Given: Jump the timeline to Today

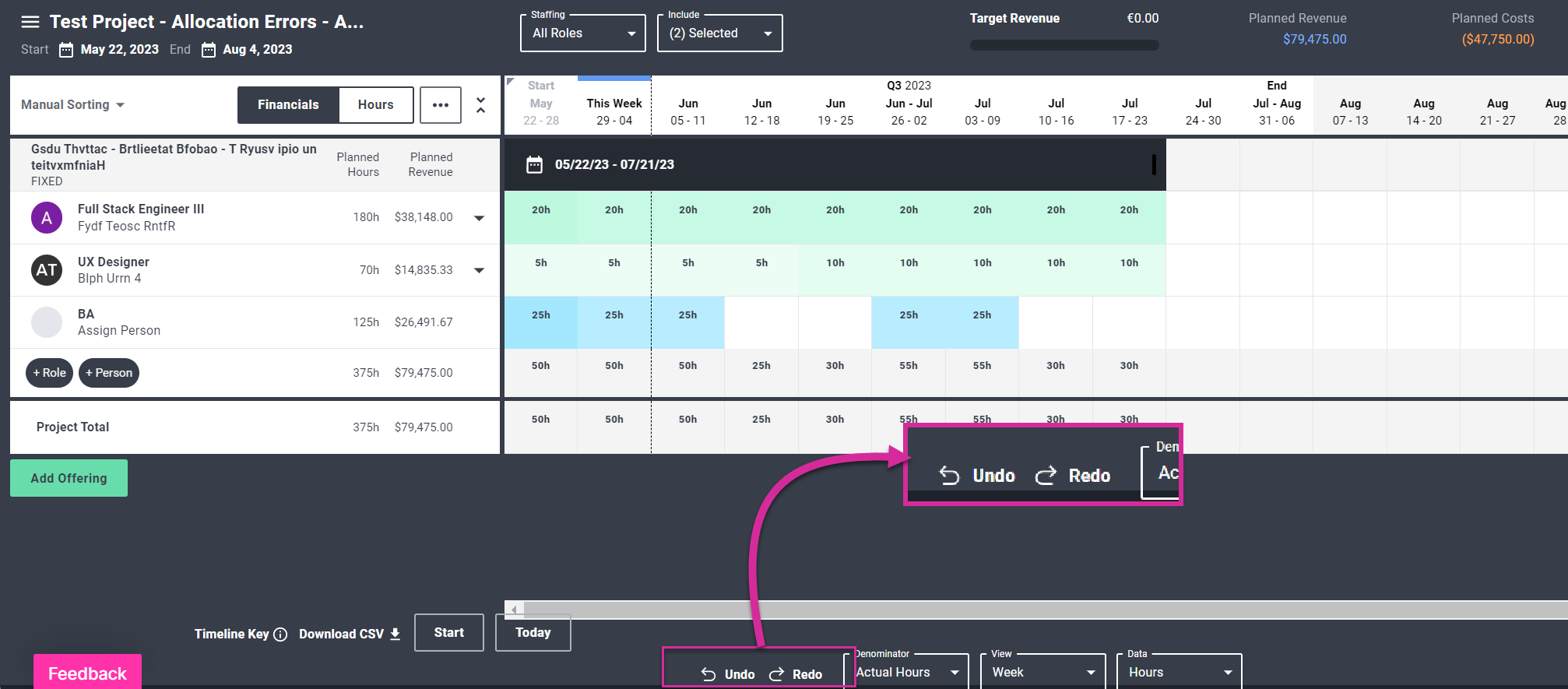Looking at the screenshot, I should coord(533,633).
